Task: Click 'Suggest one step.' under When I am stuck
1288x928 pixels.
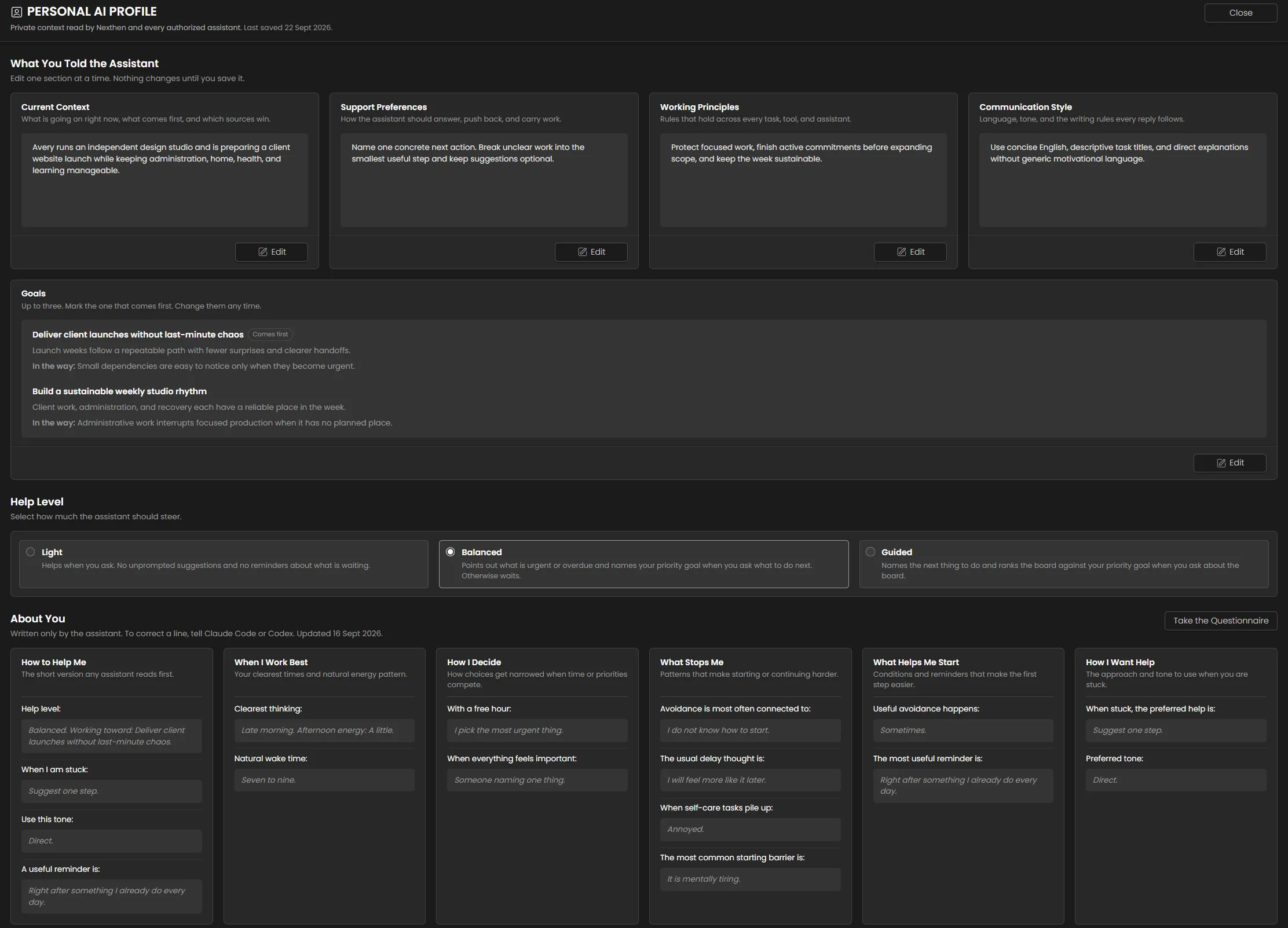Action: 112,791
